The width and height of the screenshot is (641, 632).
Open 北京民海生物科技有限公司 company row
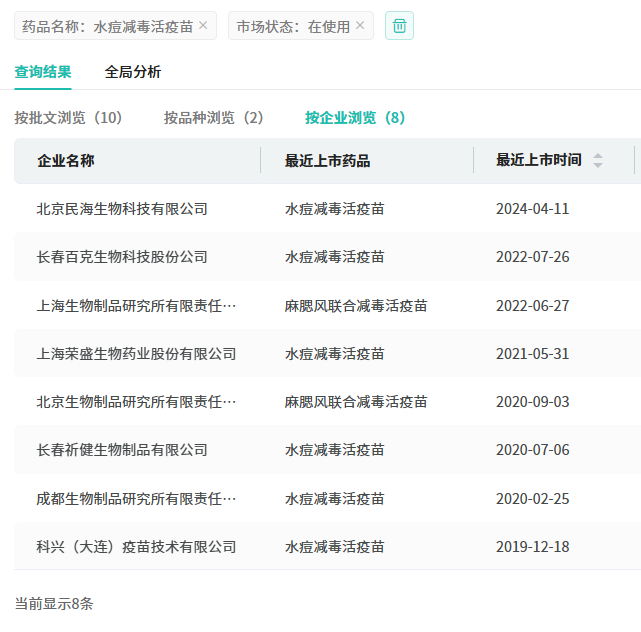click(122, 209)
